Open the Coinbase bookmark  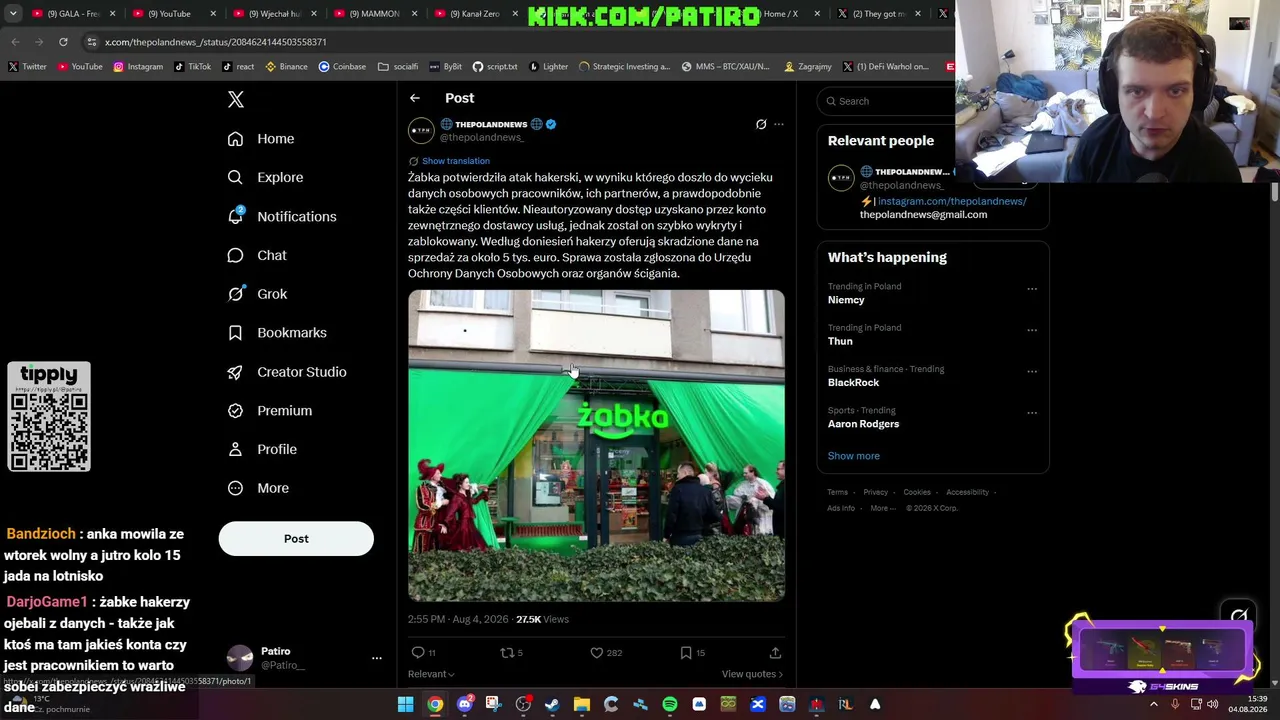(x=342, y=67)
